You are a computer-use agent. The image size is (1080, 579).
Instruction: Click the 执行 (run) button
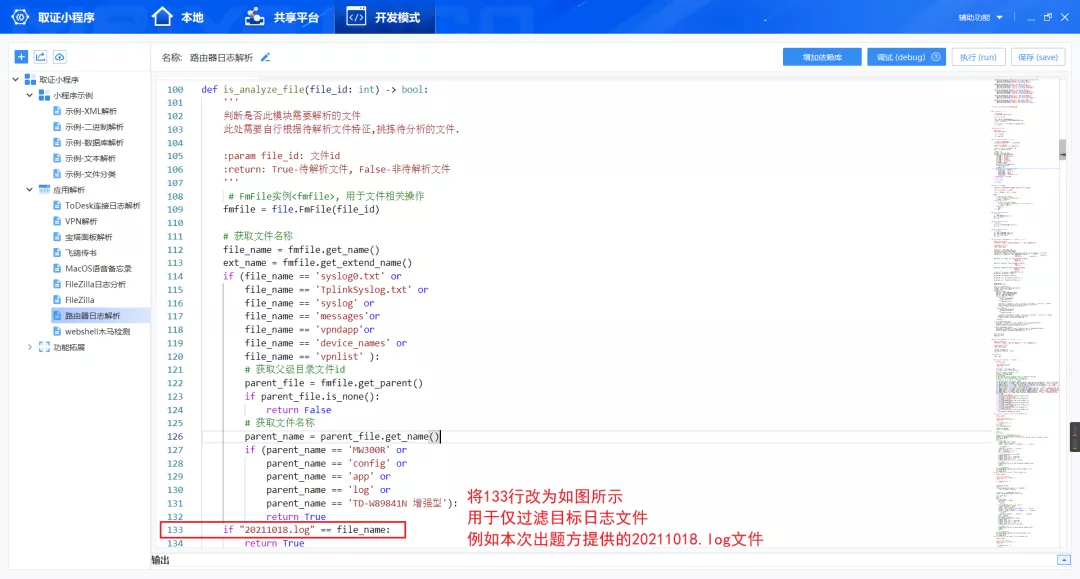tap(978, 57)
